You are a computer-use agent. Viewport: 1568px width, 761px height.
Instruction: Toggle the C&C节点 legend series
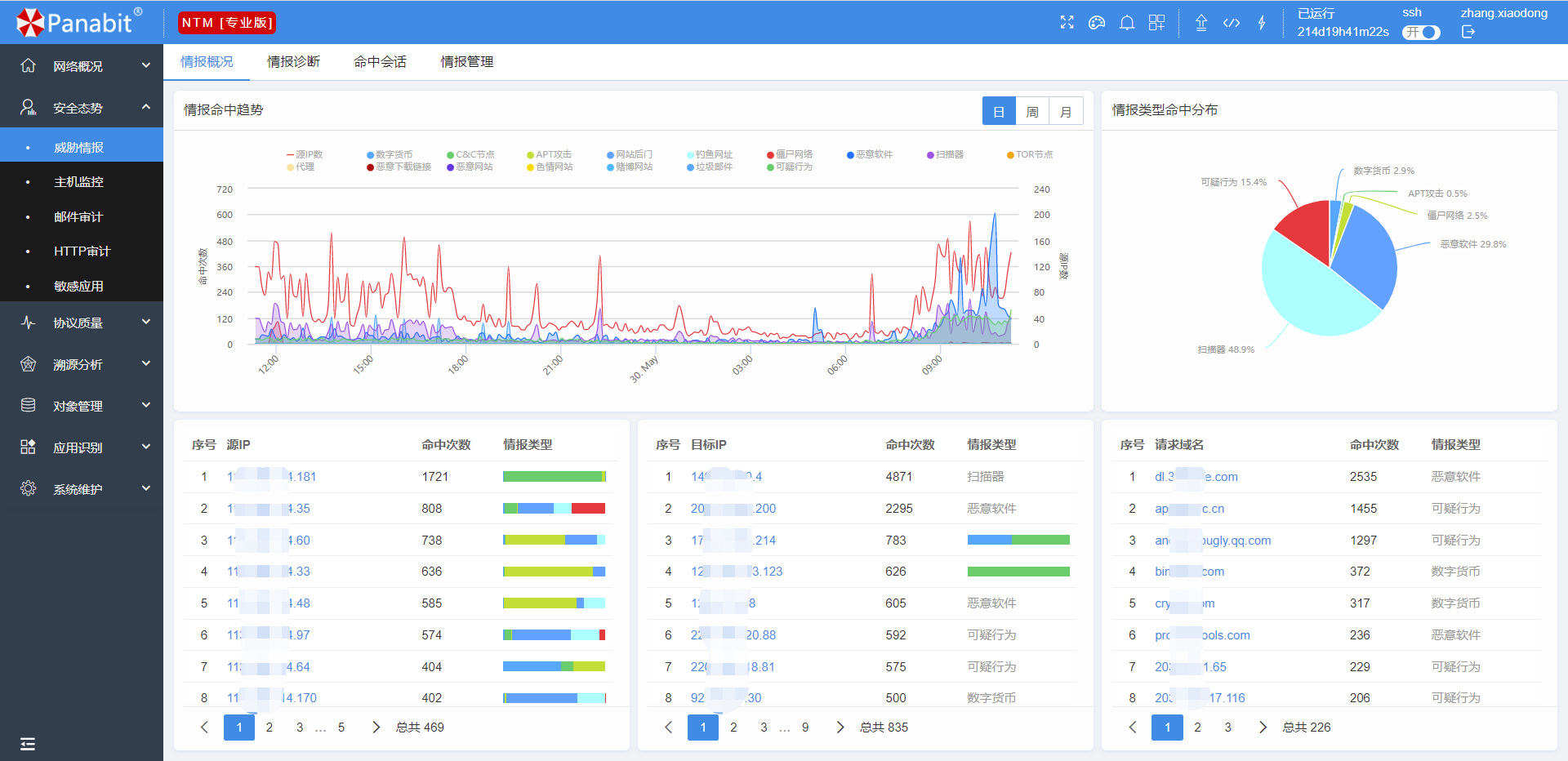470,154
